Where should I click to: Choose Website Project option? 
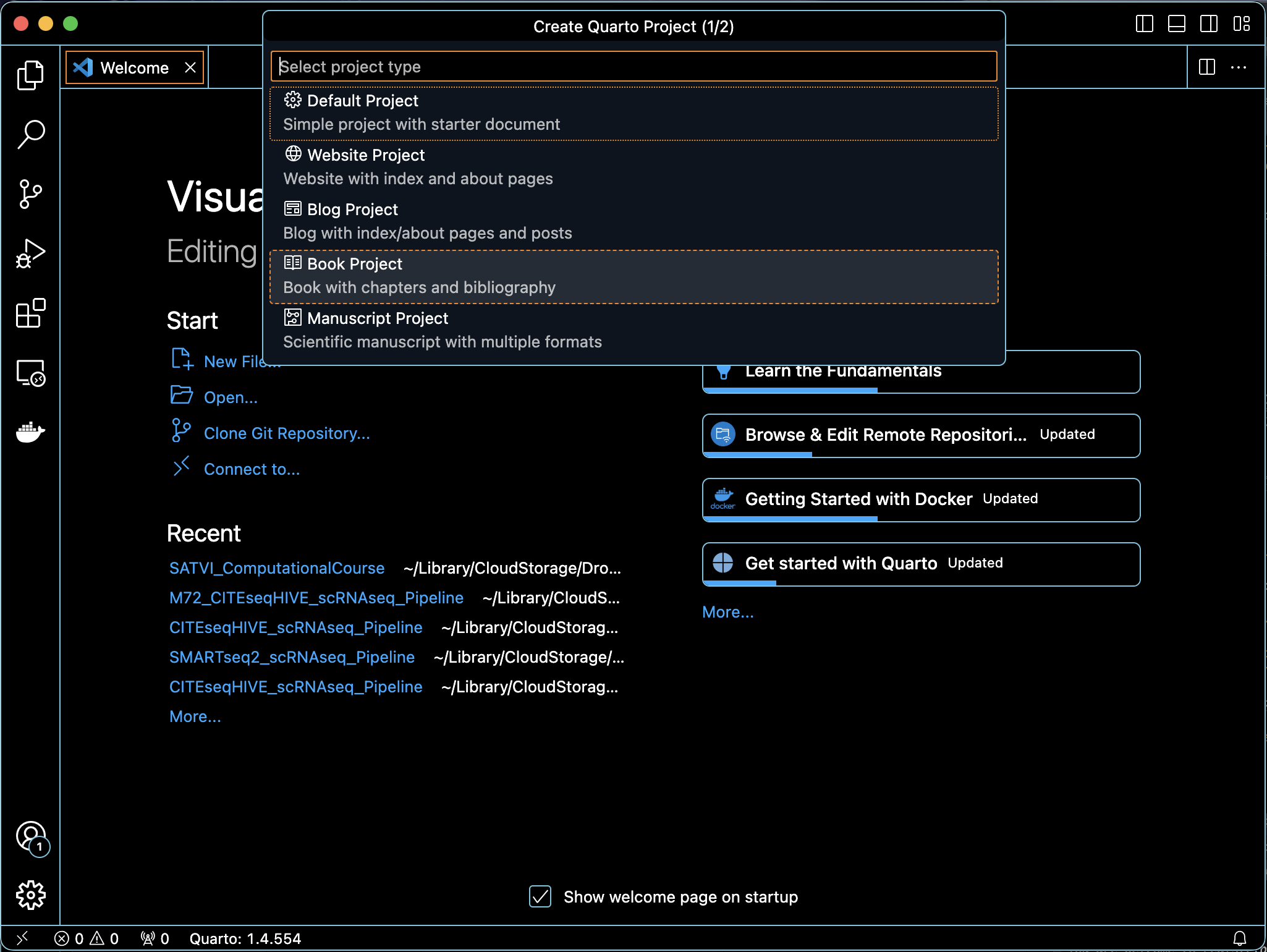[x=633, y=168]
